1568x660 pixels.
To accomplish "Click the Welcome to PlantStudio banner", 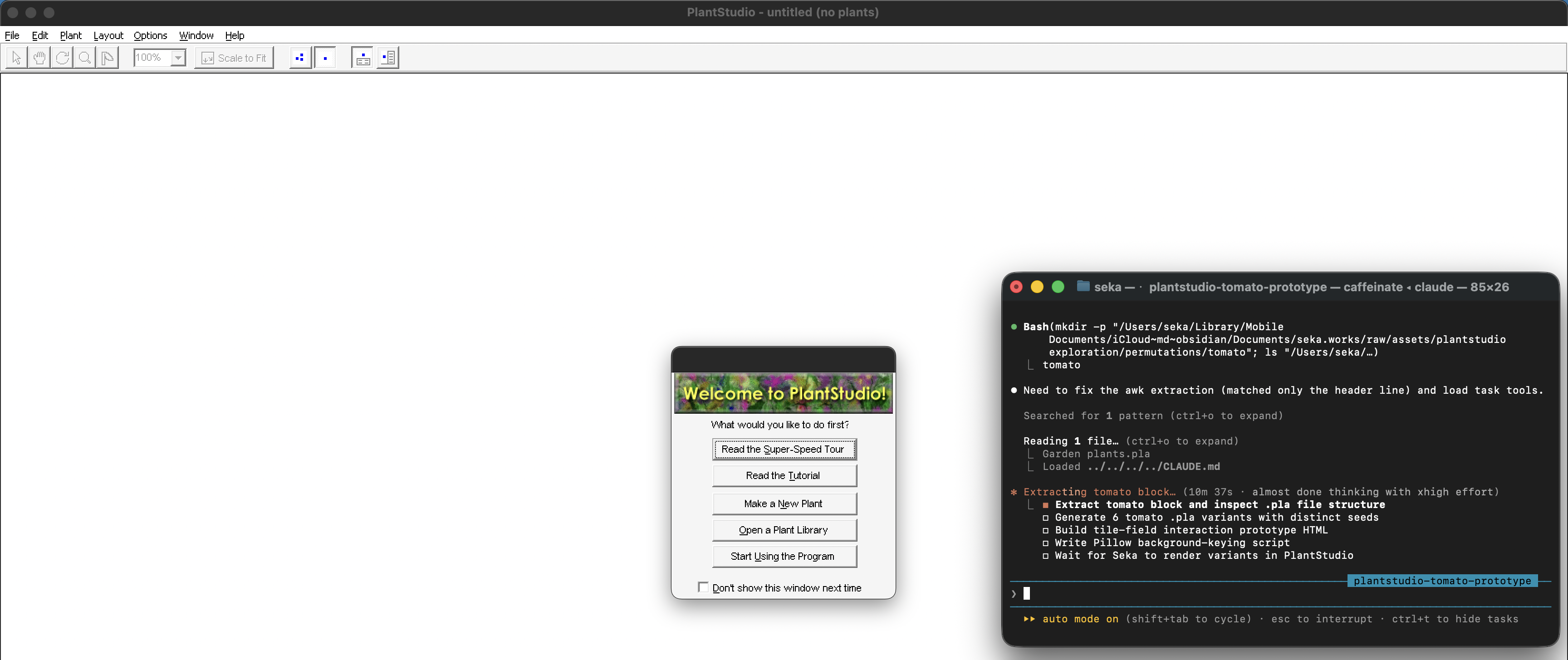I will (x=784, y=393).
